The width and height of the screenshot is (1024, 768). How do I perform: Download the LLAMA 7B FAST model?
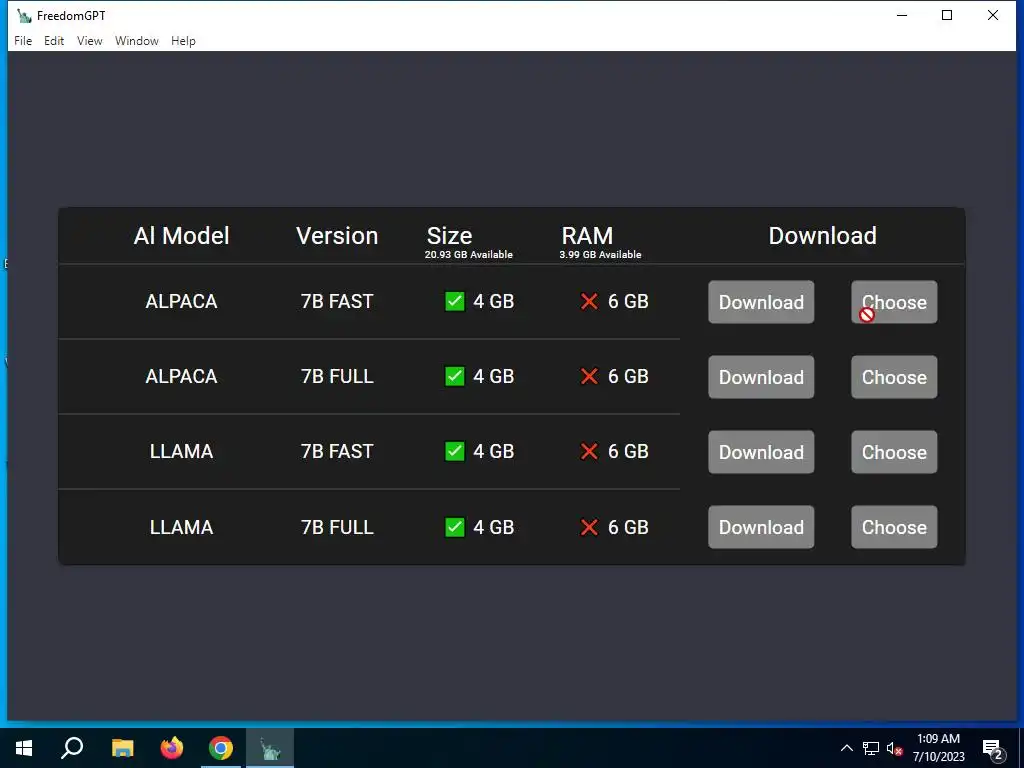coord(761,452)
